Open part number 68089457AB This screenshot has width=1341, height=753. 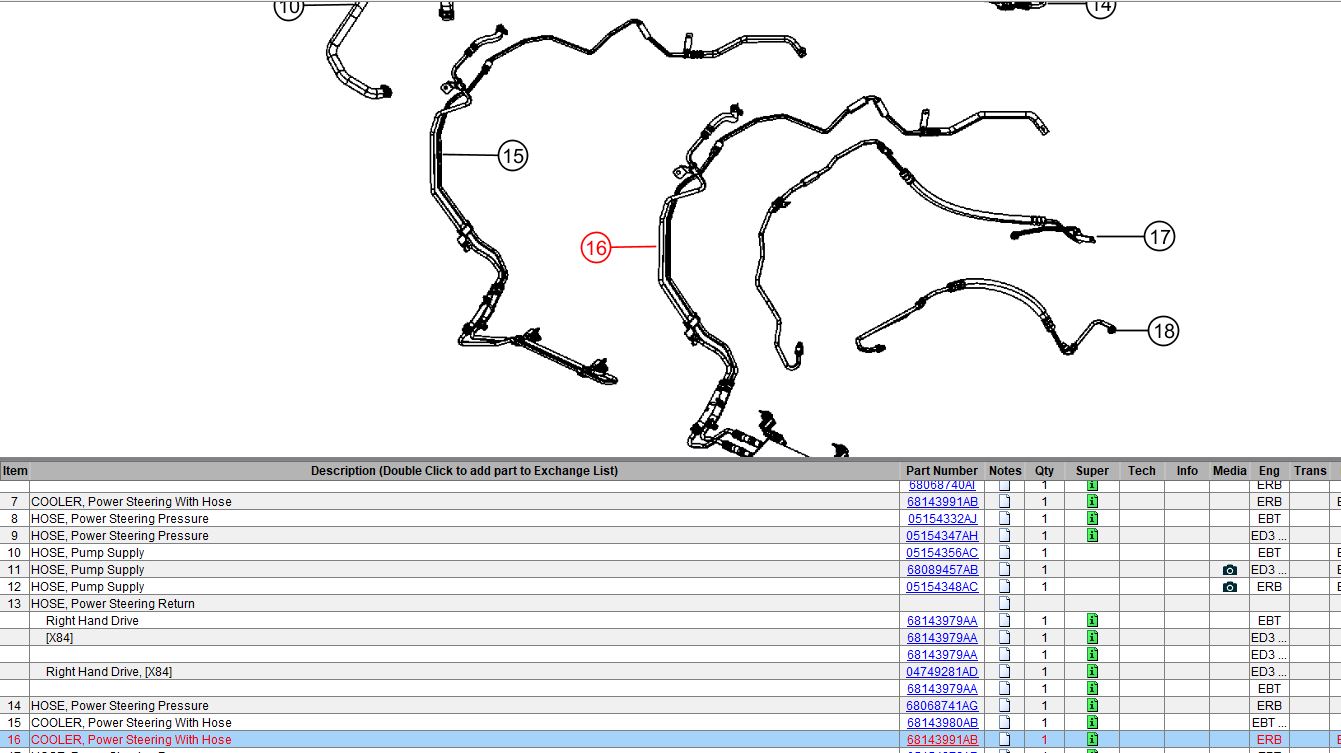pyautogui.click(x=942, y=570)
